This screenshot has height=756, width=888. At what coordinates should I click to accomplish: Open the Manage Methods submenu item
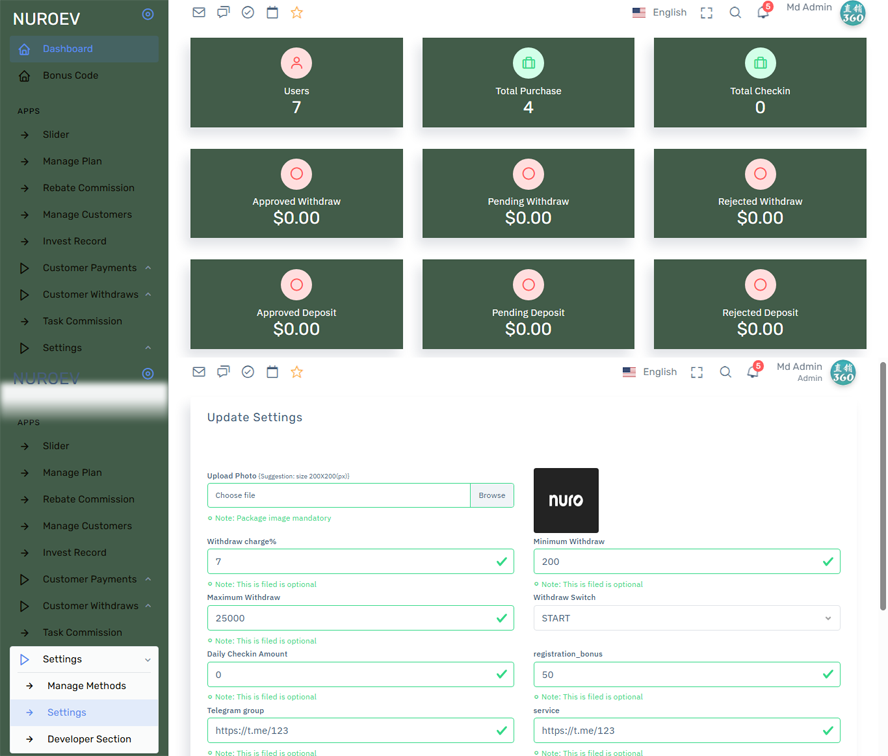(86, 686)
